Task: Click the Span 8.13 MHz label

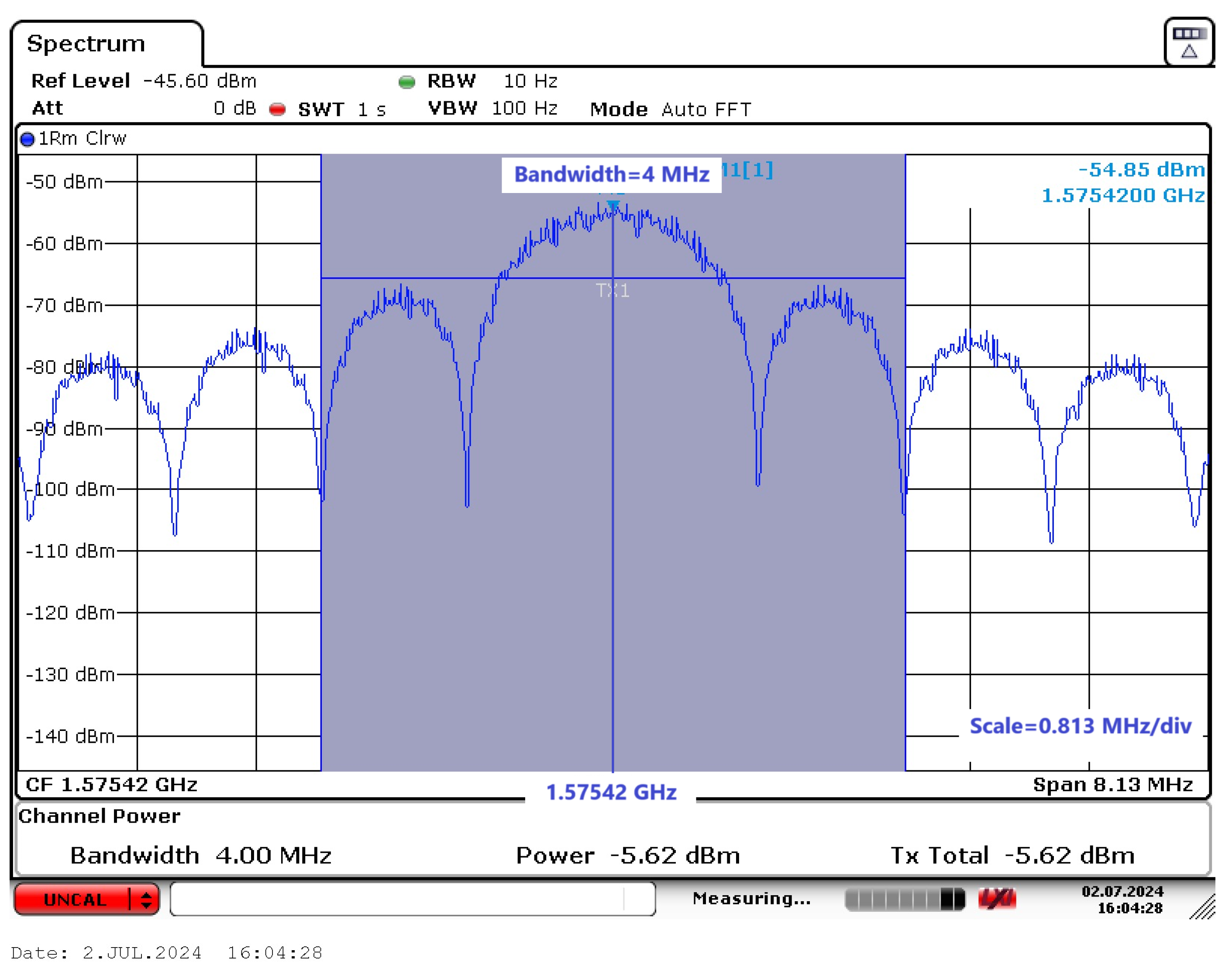Action: [x=1112, y=784]
